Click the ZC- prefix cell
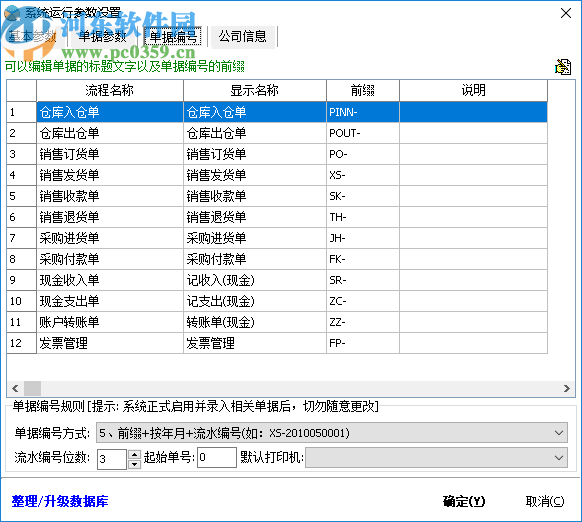 363,301
